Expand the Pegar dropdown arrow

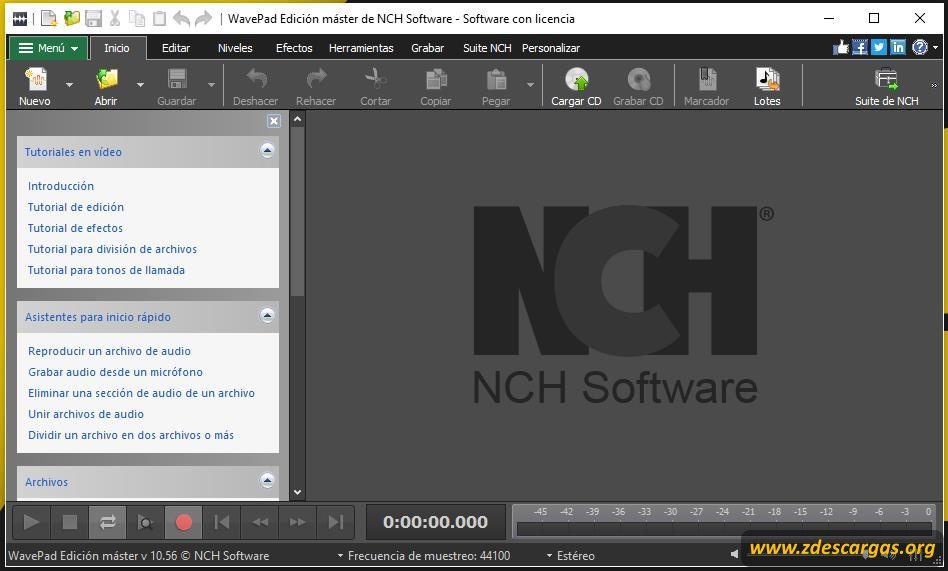530,85
